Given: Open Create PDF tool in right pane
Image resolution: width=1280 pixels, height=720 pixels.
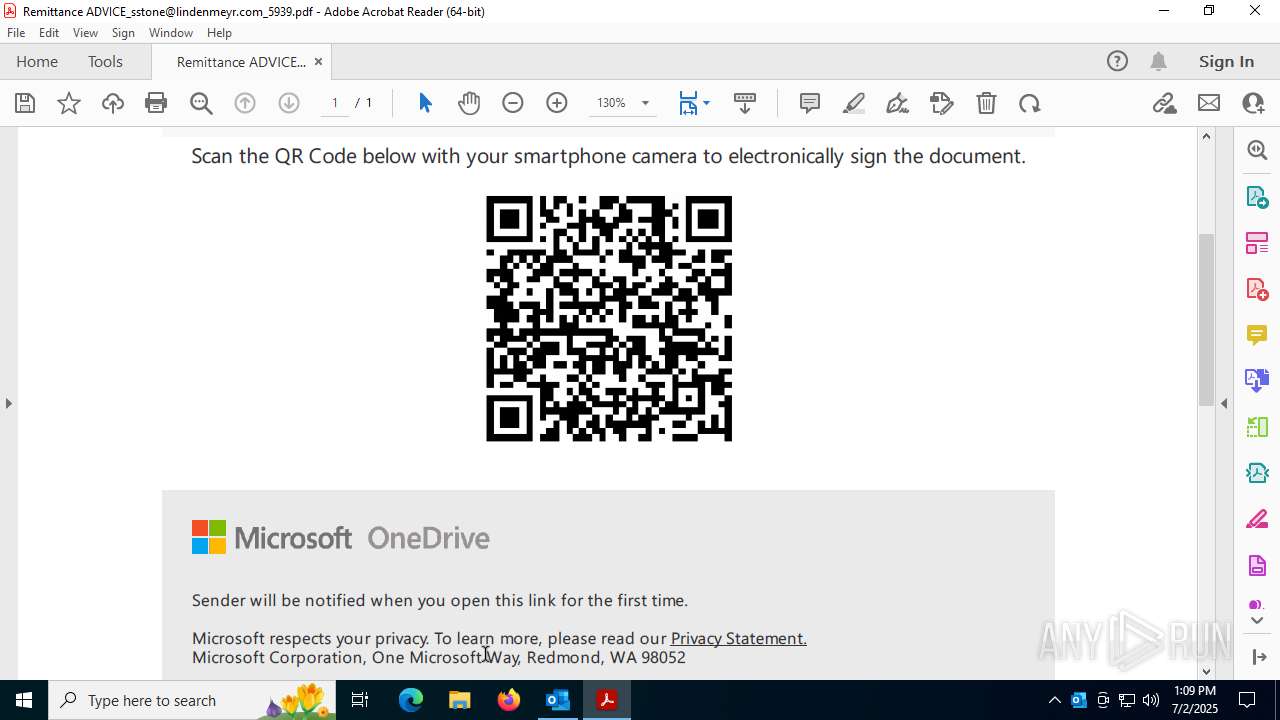Looking at the screenshot, I should (x=1257, y=289).
